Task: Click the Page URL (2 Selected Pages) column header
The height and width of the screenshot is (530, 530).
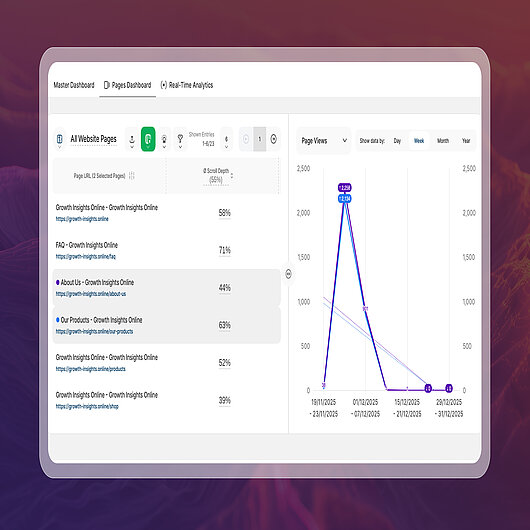Action: (99, 176)
